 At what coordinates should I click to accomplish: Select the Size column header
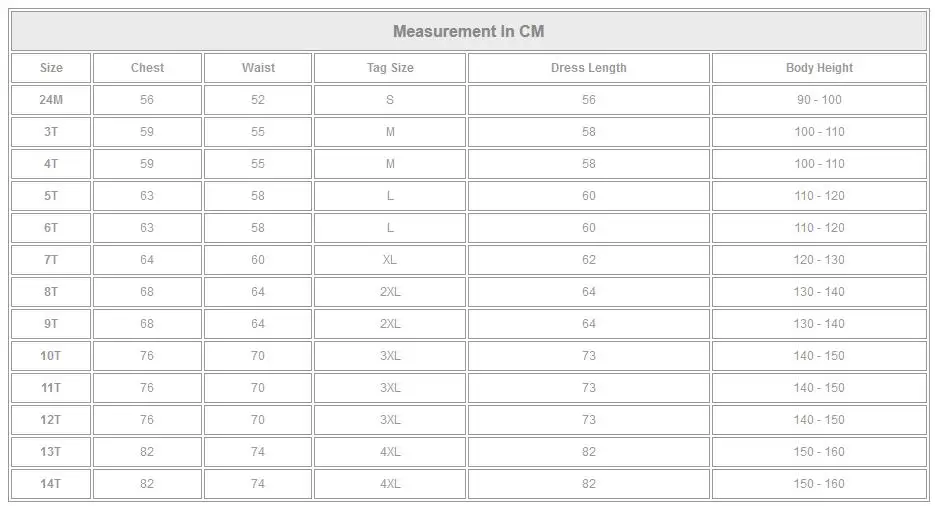pyautogui.click(x=51, y=68)
